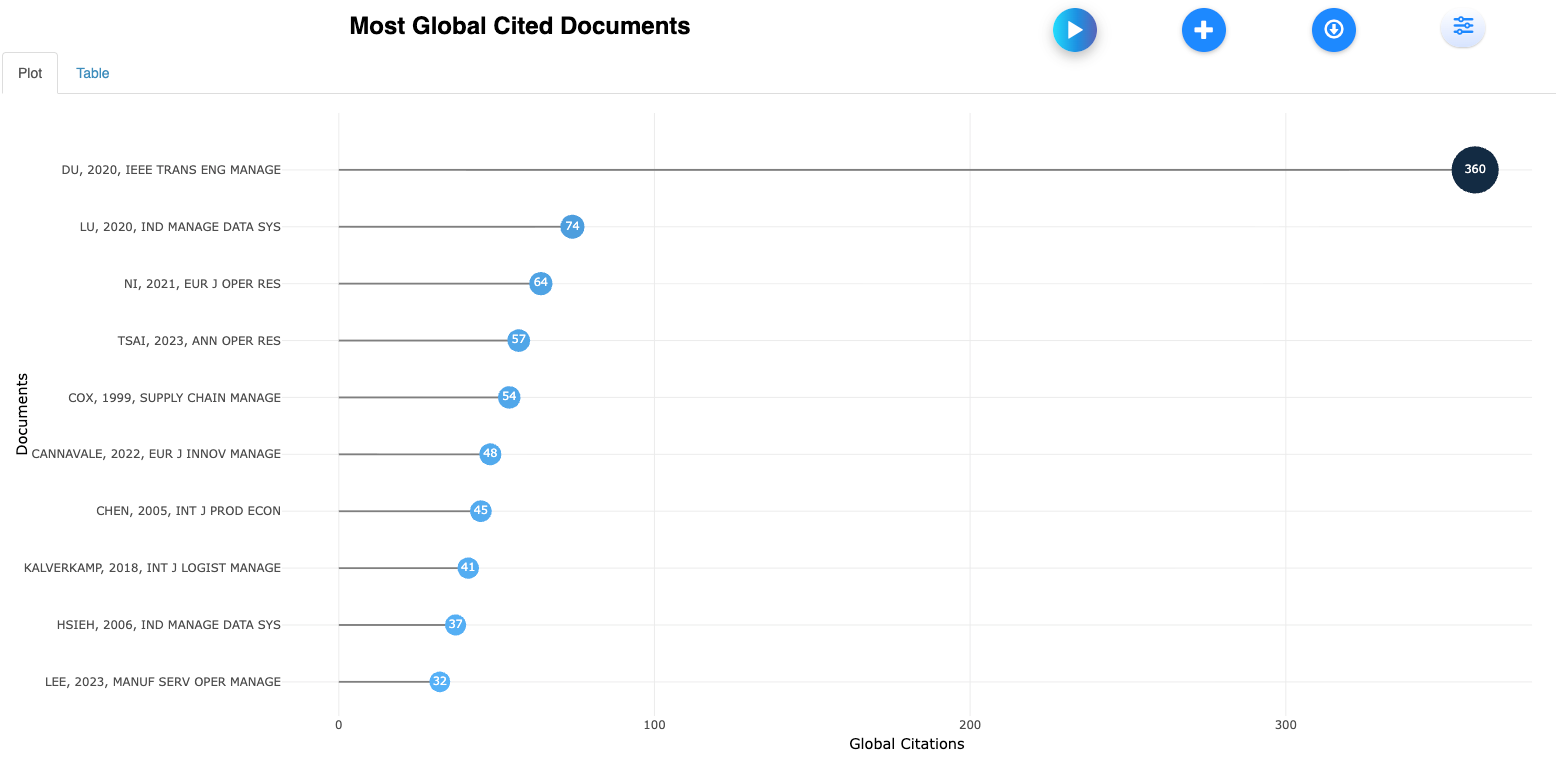Select the 64 citations bubble for NI 2021

541,283
